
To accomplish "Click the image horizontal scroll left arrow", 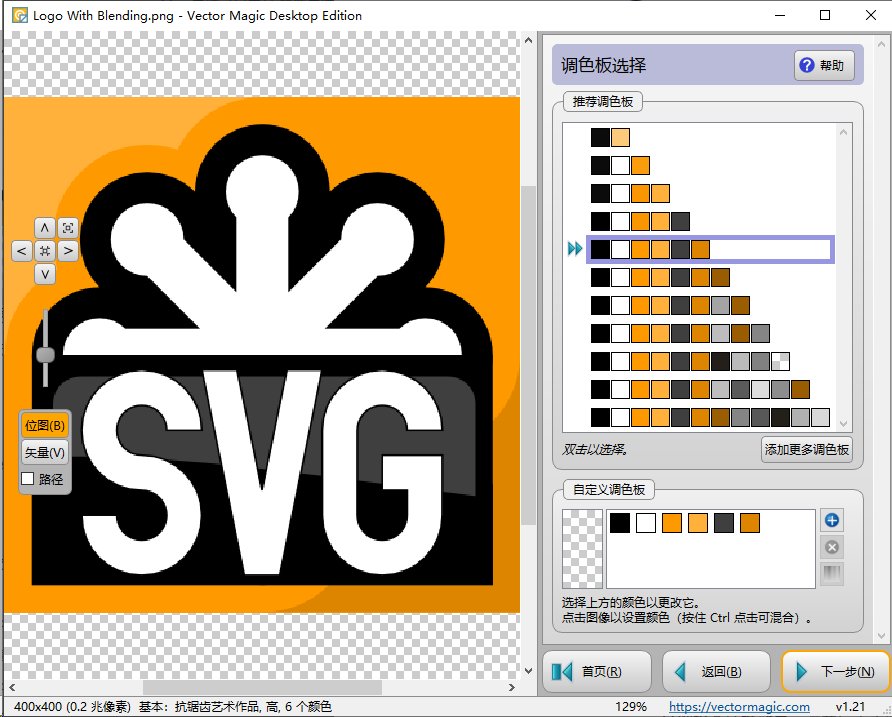I will coord(12,687).
